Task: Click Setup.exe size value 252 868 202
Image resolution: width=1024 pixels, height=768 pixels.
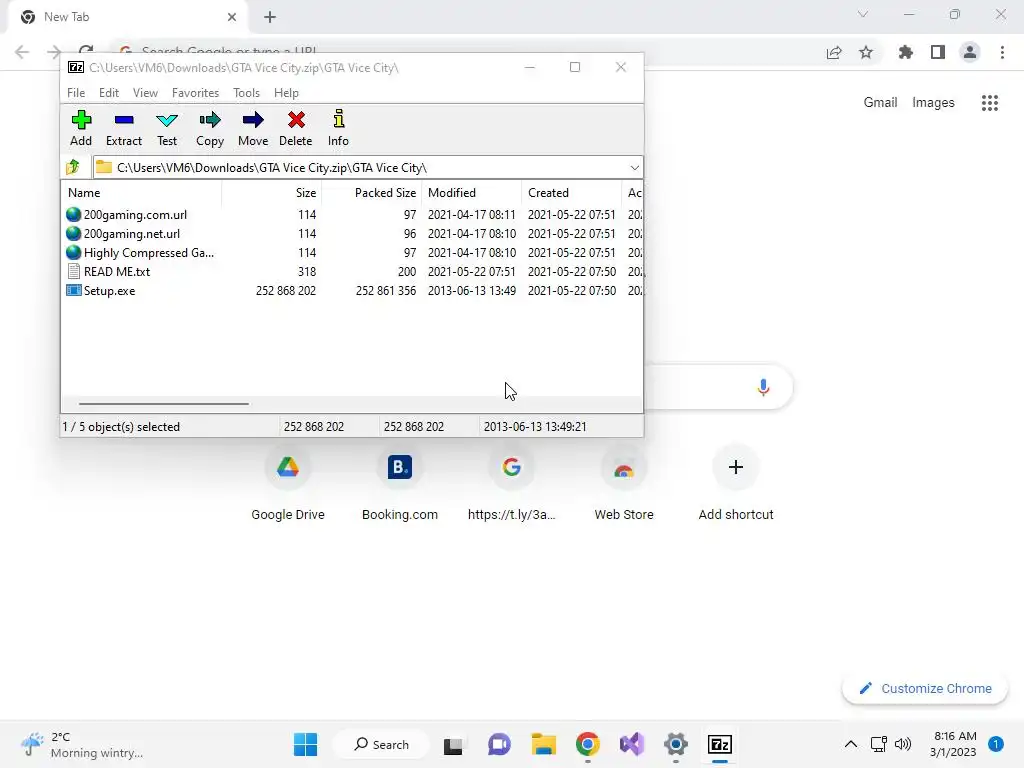Action: (285, 291)
